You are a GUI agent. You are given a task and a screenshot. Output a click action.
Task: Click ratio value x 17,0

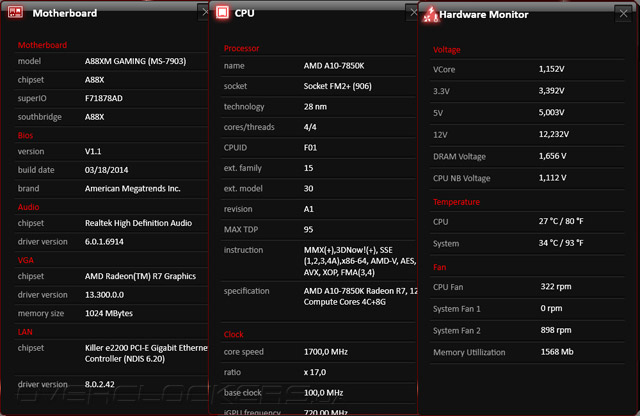click(x=314, y=372)
